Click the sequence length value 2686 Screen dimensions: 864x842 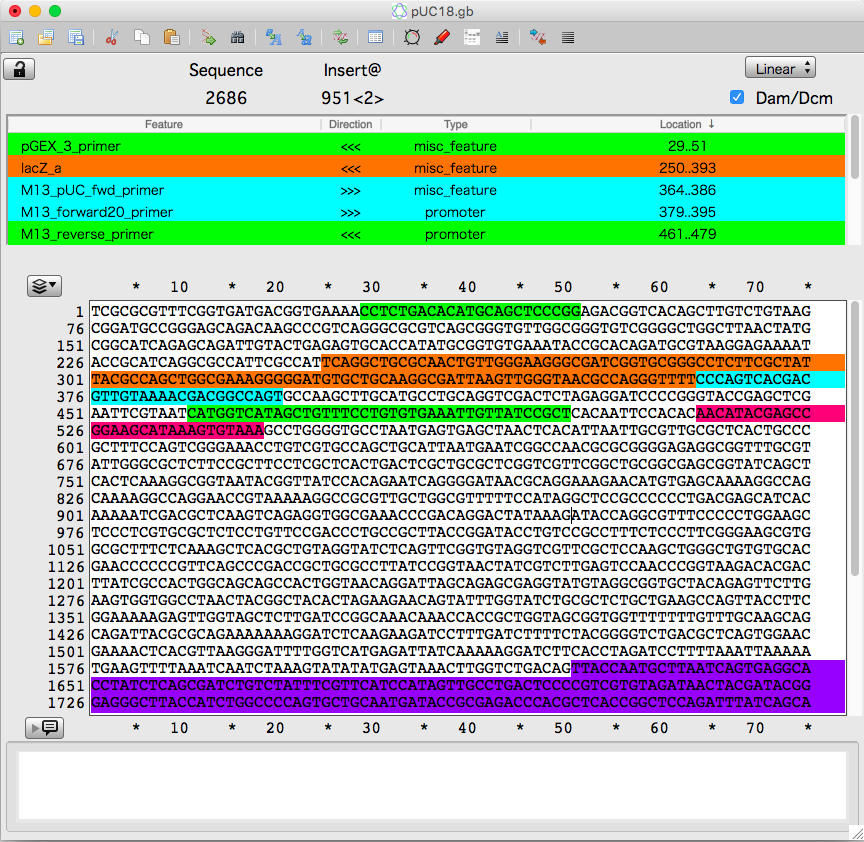[226, 98]
